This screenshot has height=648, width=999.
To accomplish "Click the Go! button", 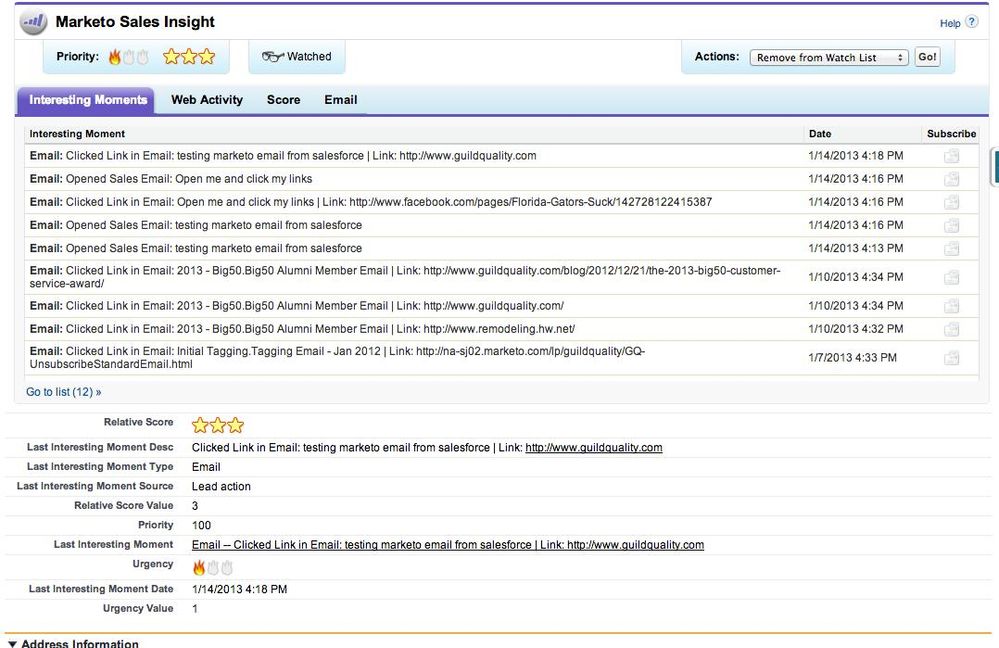I will [x=927, y=57].
